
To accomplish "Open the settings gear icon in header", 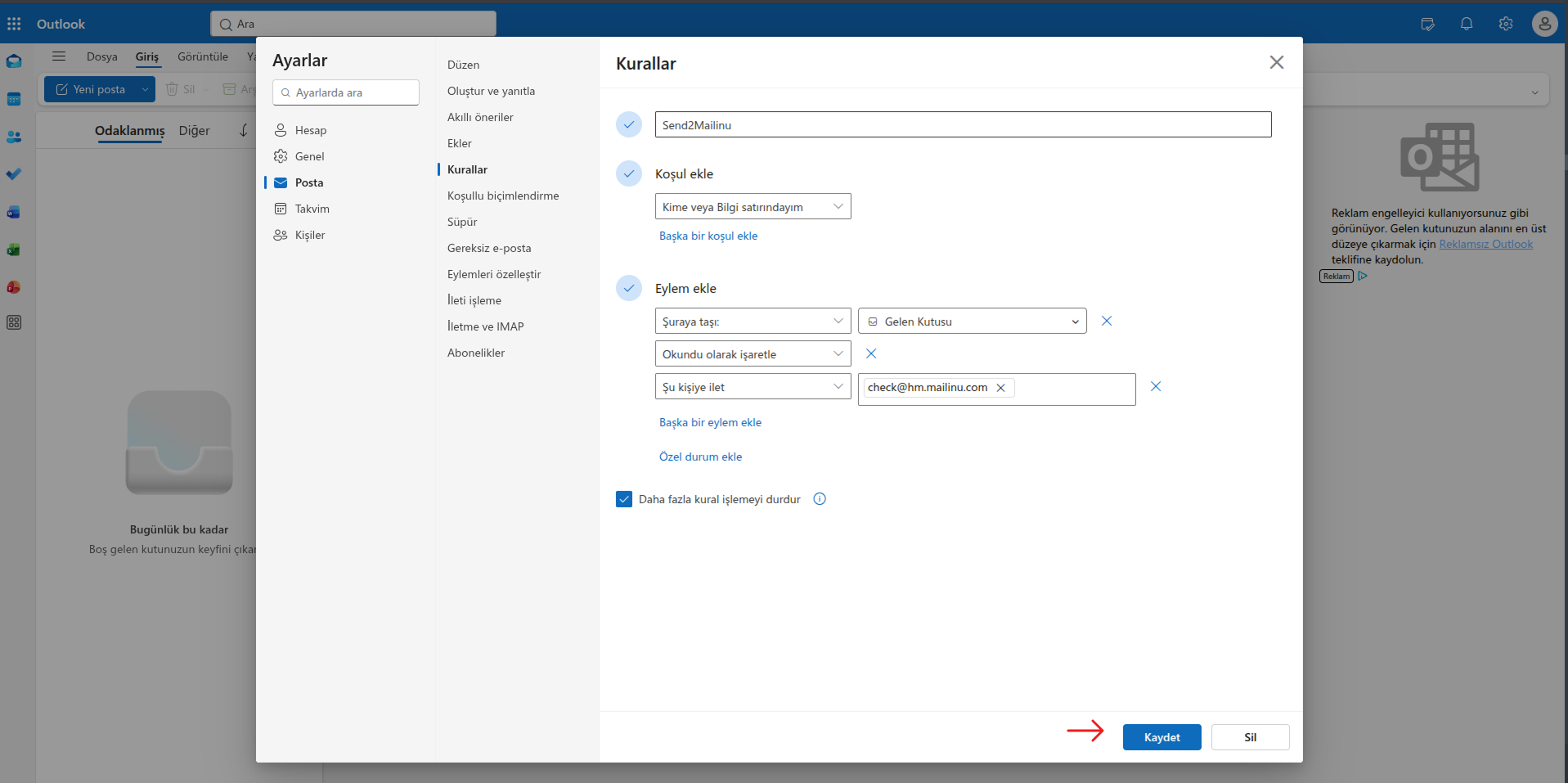I will [x=1506, y=24].
